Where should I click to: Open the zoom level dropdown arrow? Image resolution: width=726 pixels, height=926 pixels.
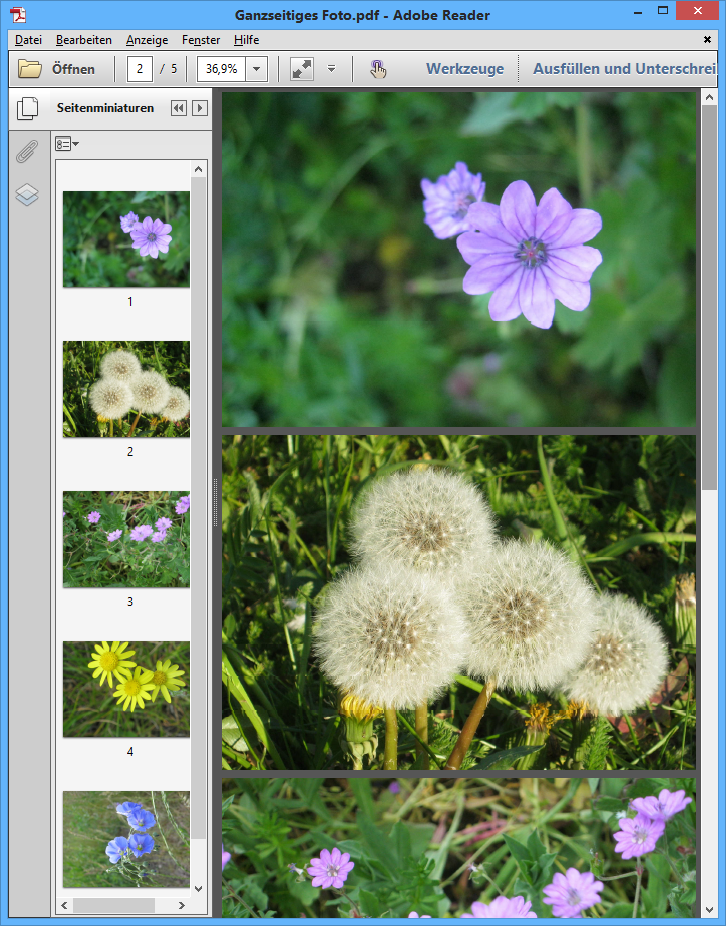(256, 69)
